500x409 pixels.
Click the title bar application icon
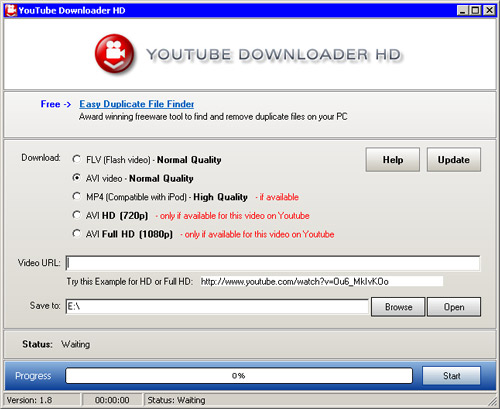[11, 10]
